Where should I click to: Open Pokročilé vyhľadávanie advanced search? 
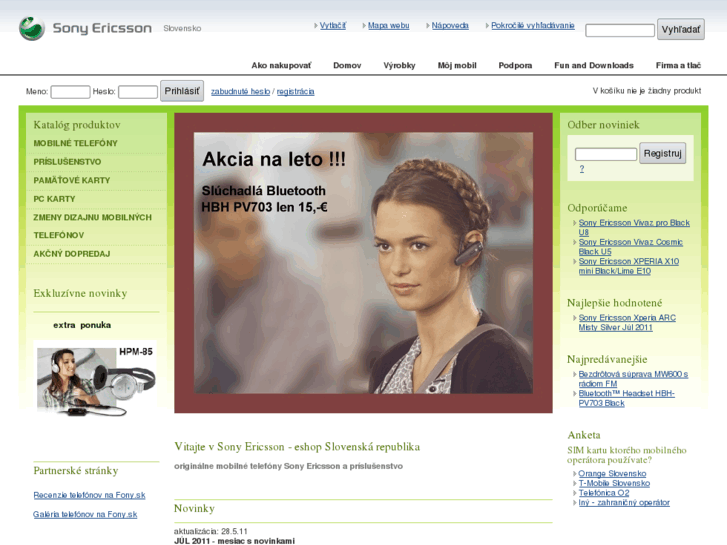coord(533,26)
